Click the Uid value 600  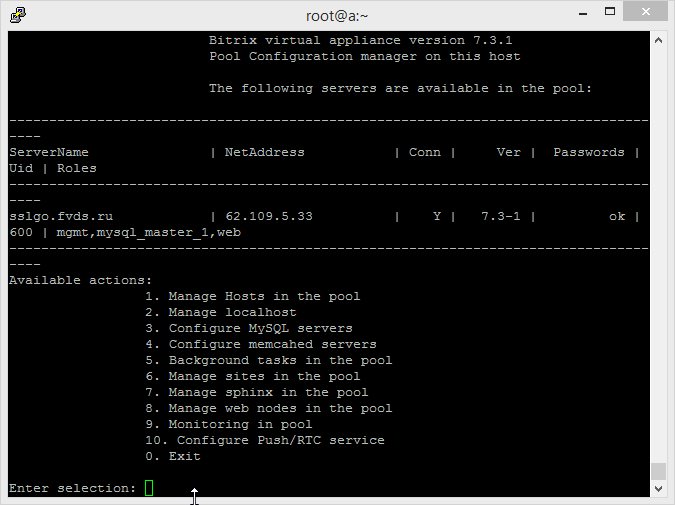click(x=21, y=232)
